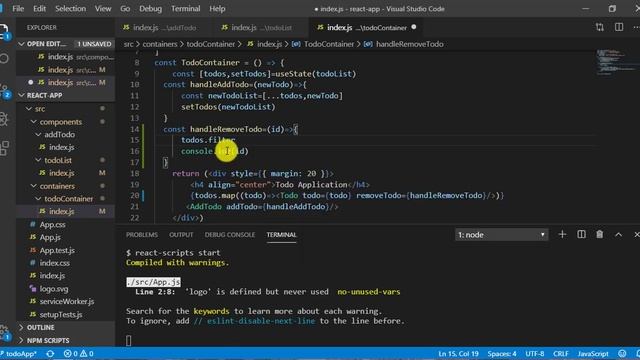Maximize the panel with up chevron
Image resolution: width=640 pixels, height=360 pixels.
(x=618, y=234)
